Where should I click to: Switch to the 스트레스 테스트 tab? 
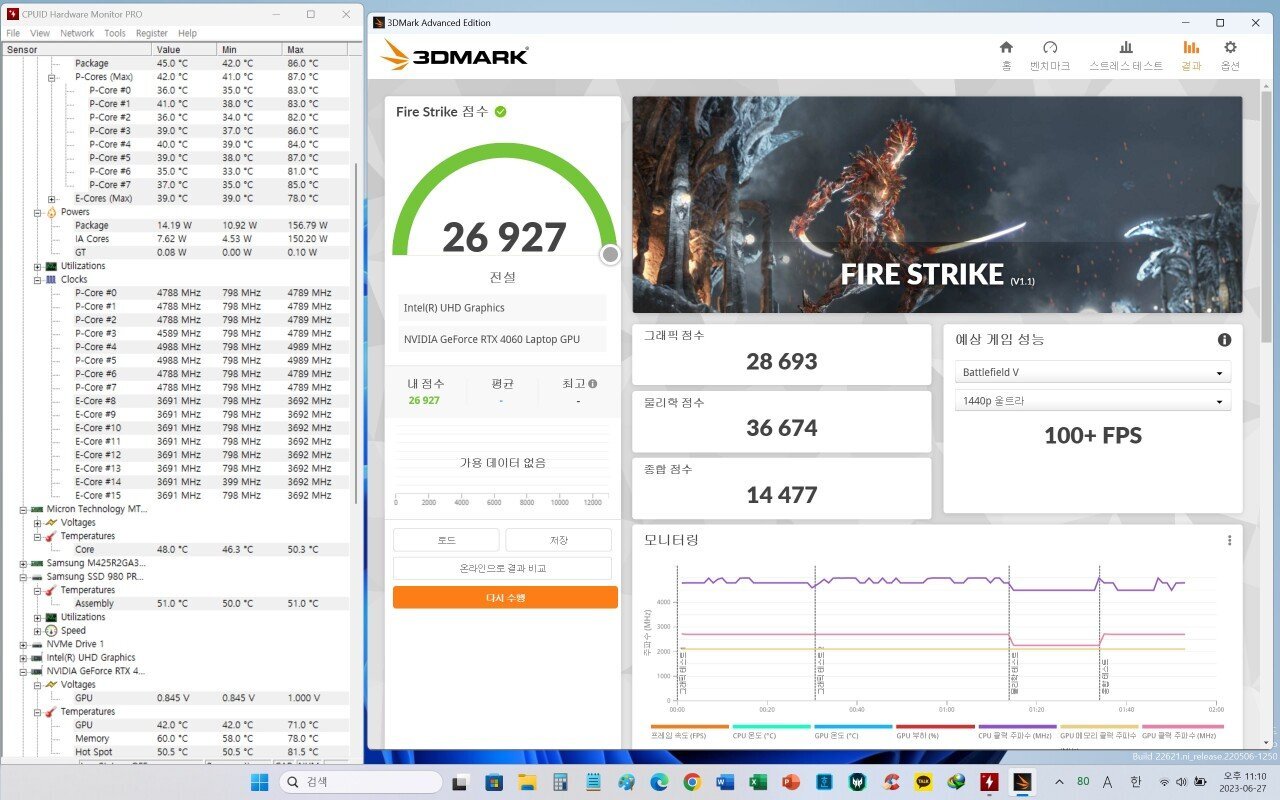(x=1126, y=55)
